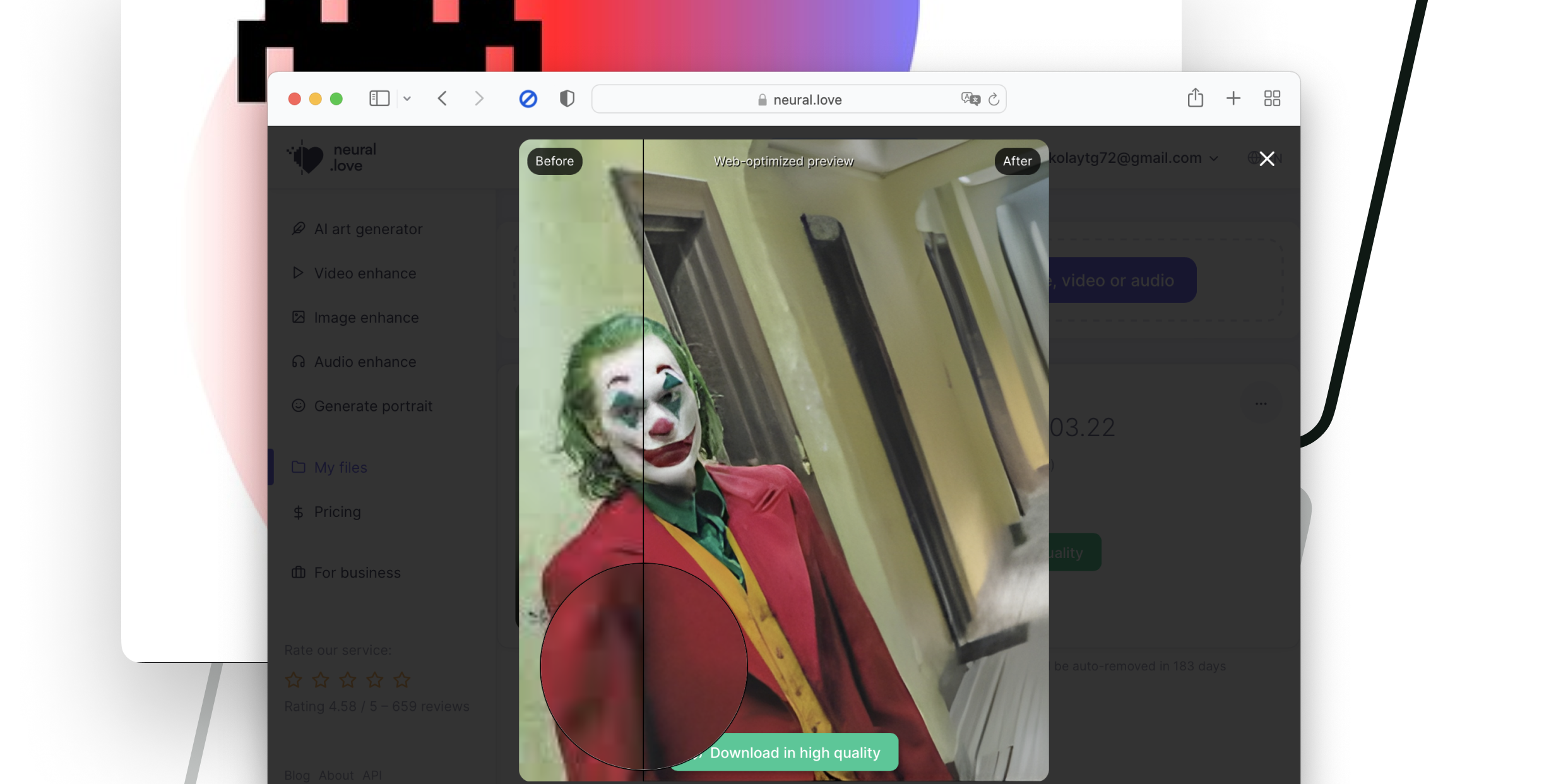
Task: Click the Safari sidebar toggle icon
Action: (379, 98)
